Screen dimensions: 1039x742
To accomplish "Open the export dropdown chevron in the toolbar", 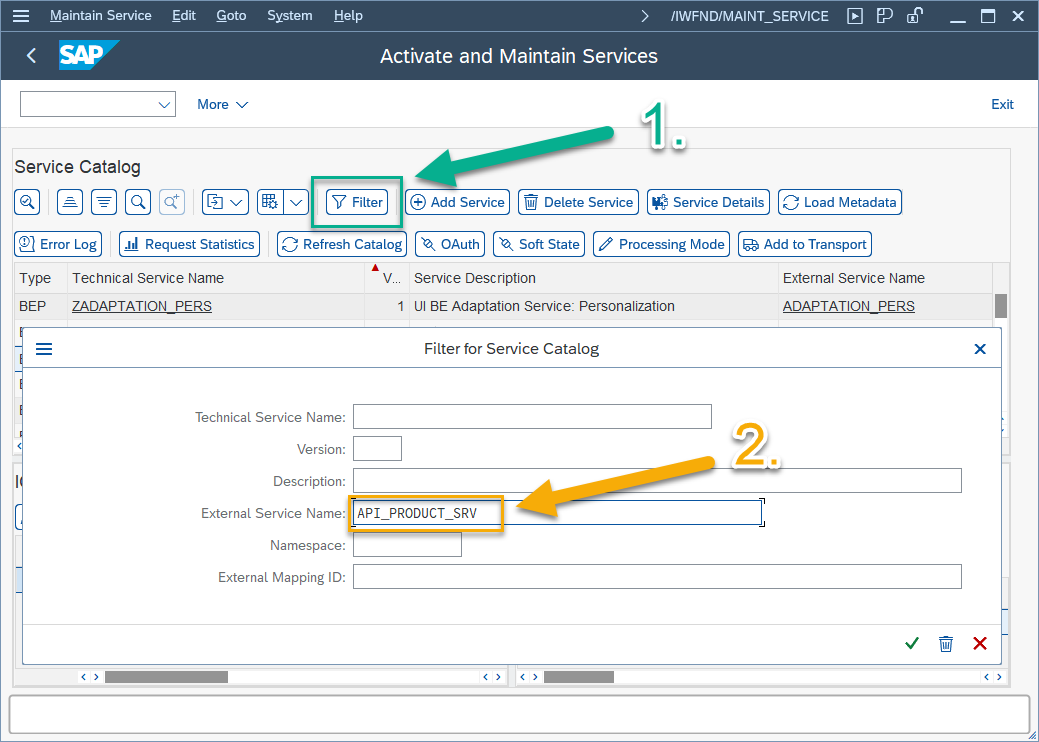I will (236, 202).
